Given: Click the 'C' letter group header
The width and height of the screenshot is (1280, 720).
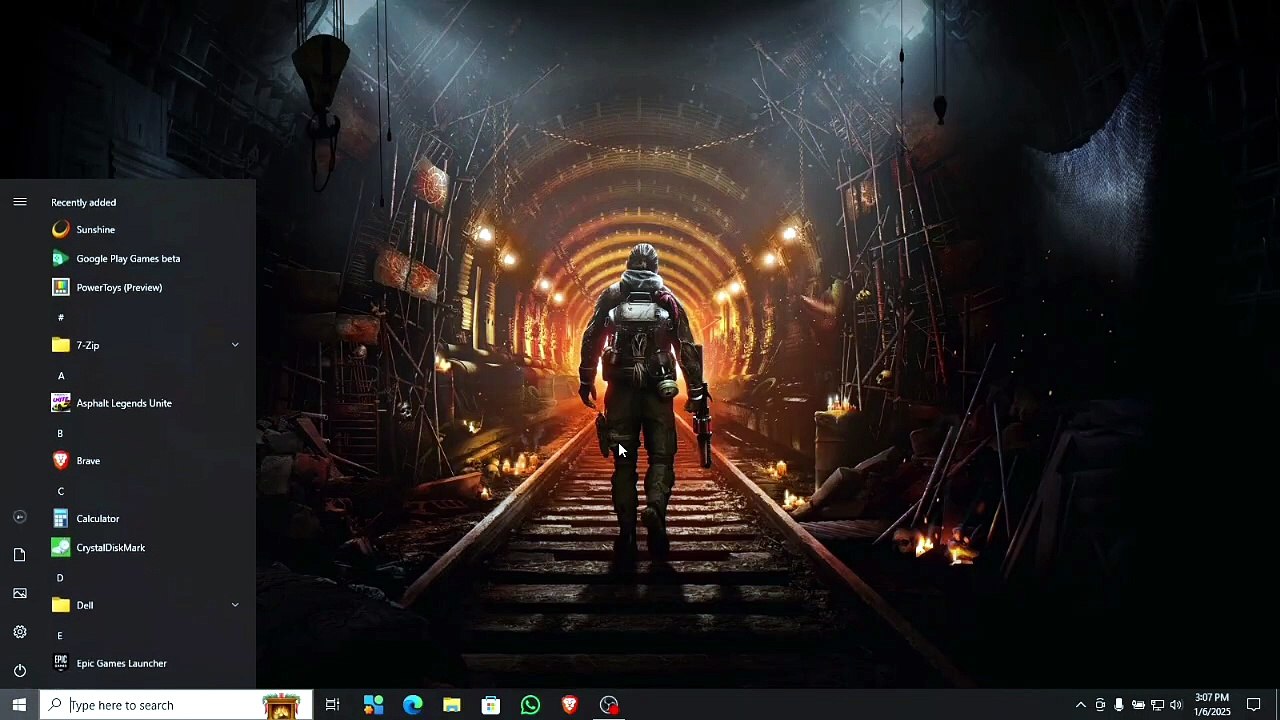Looking at the screenshot, I should (61, 491).
